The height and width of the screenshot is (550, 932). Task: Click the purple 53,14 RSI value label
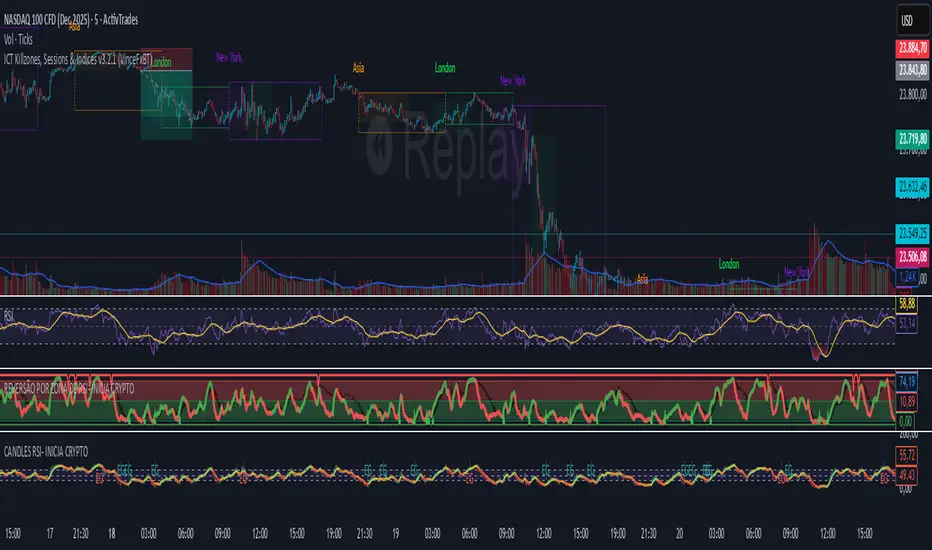pos(906,323)
